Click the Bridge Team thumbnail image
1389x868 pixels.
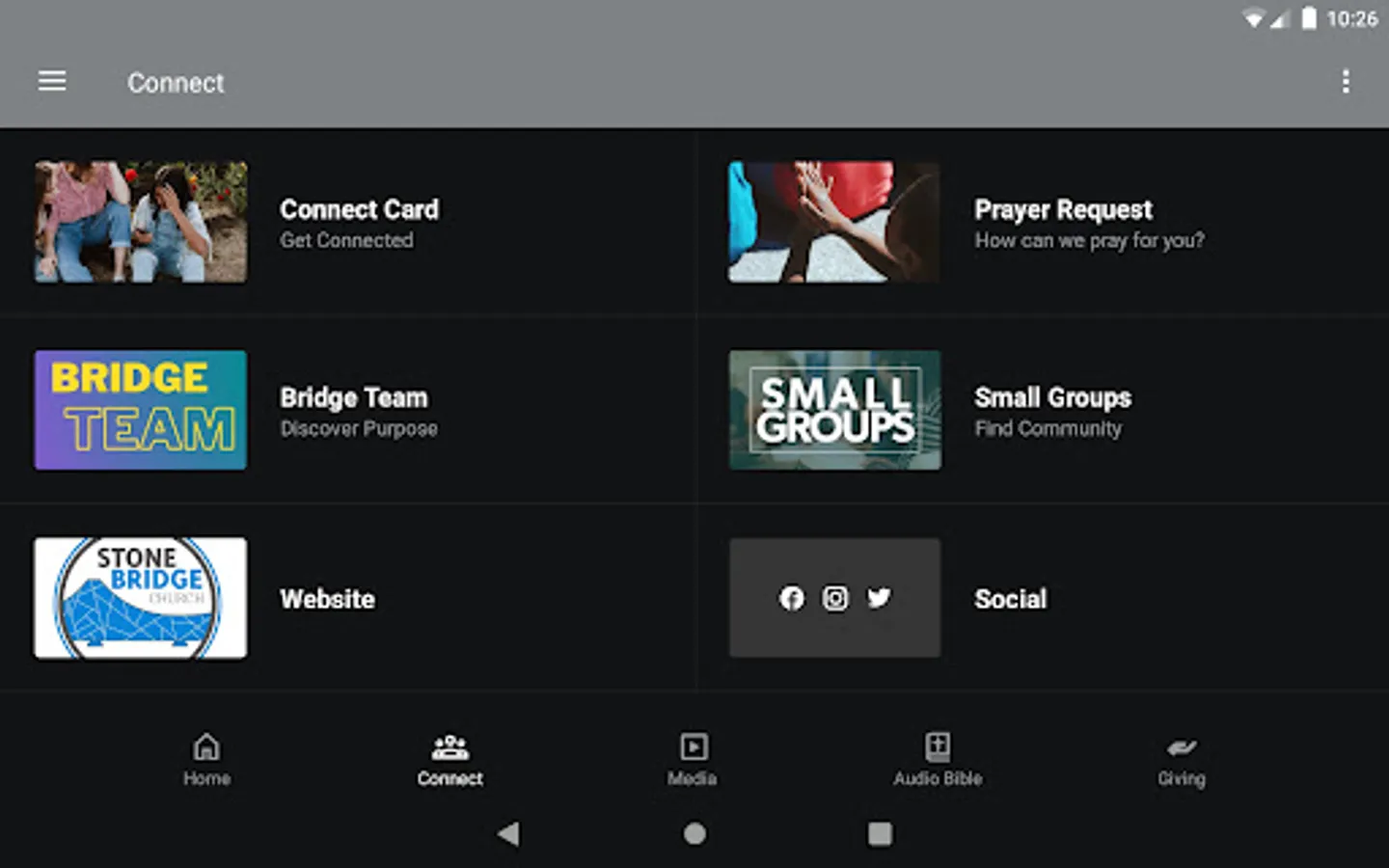pos(140,409)
